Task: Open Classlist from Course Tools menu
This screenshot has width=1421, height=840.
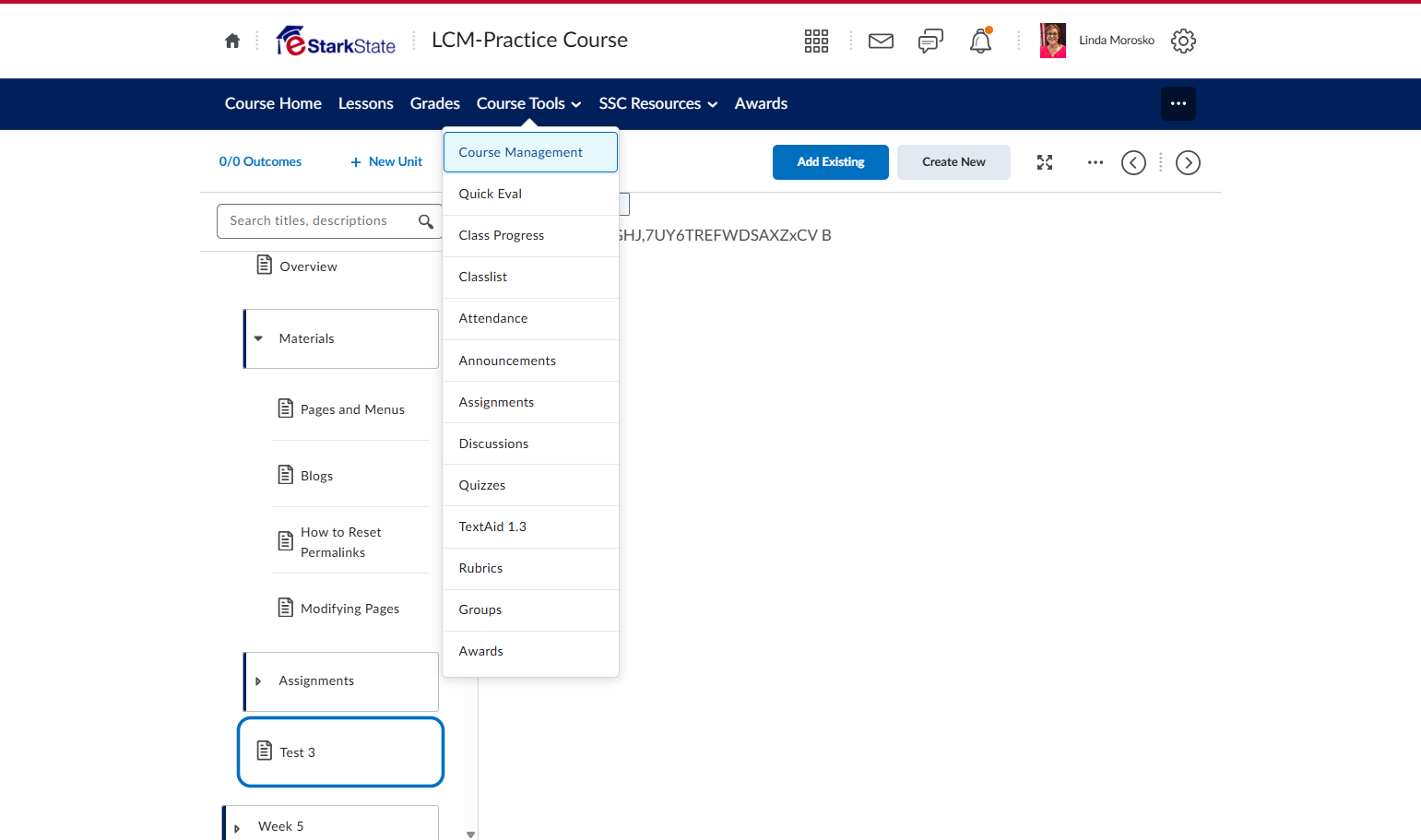Action: coord(530,277)
